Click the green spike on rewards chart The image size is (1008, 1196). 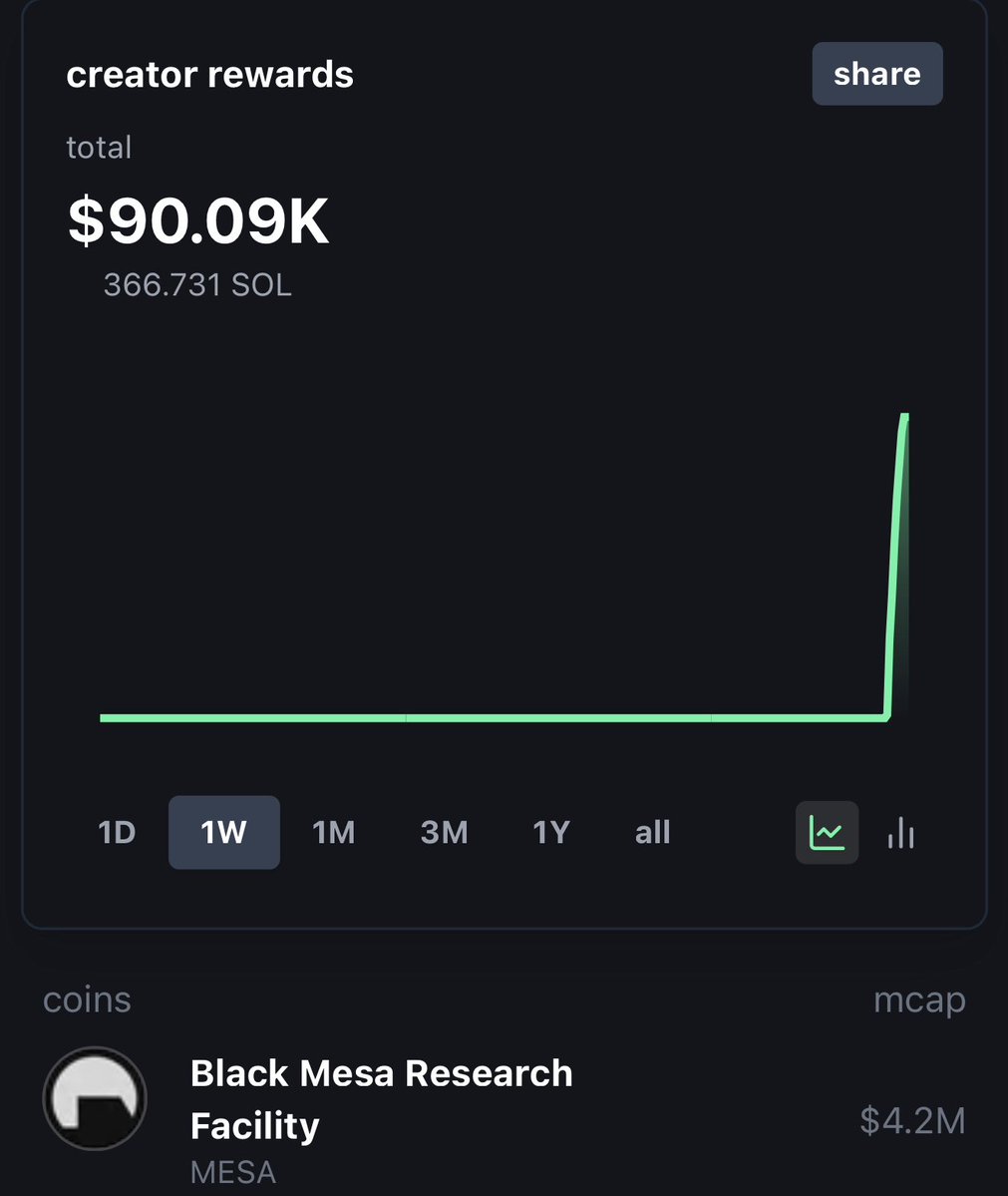click(896, 565)
